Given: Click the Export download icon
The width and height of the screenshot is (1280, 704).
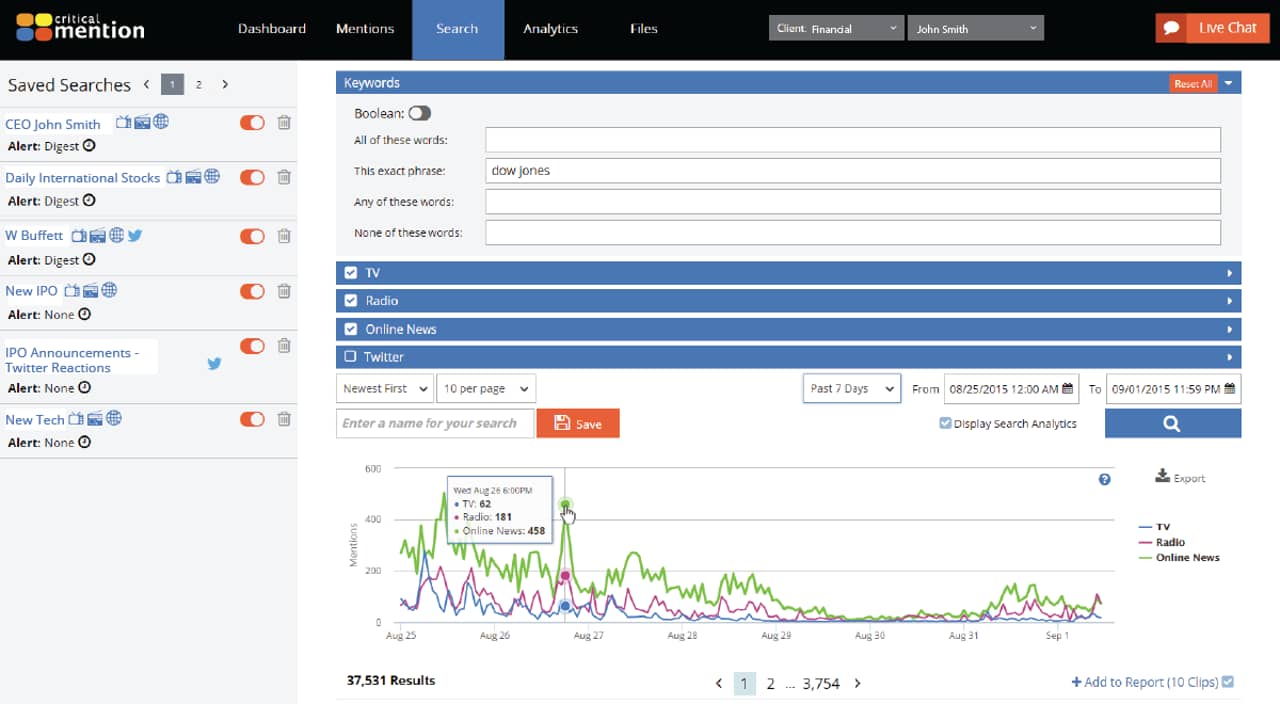Looking at the screenshot, I should [1162, 476].
